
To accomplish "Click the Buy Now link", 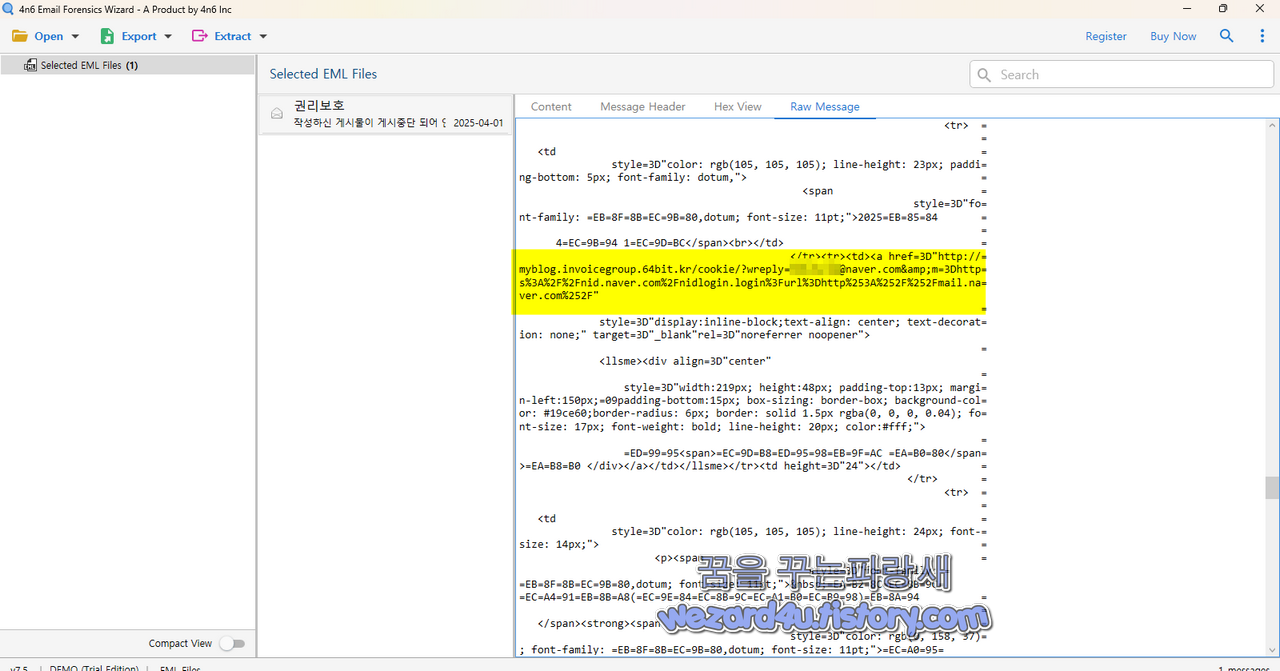I will (1173, 36).
